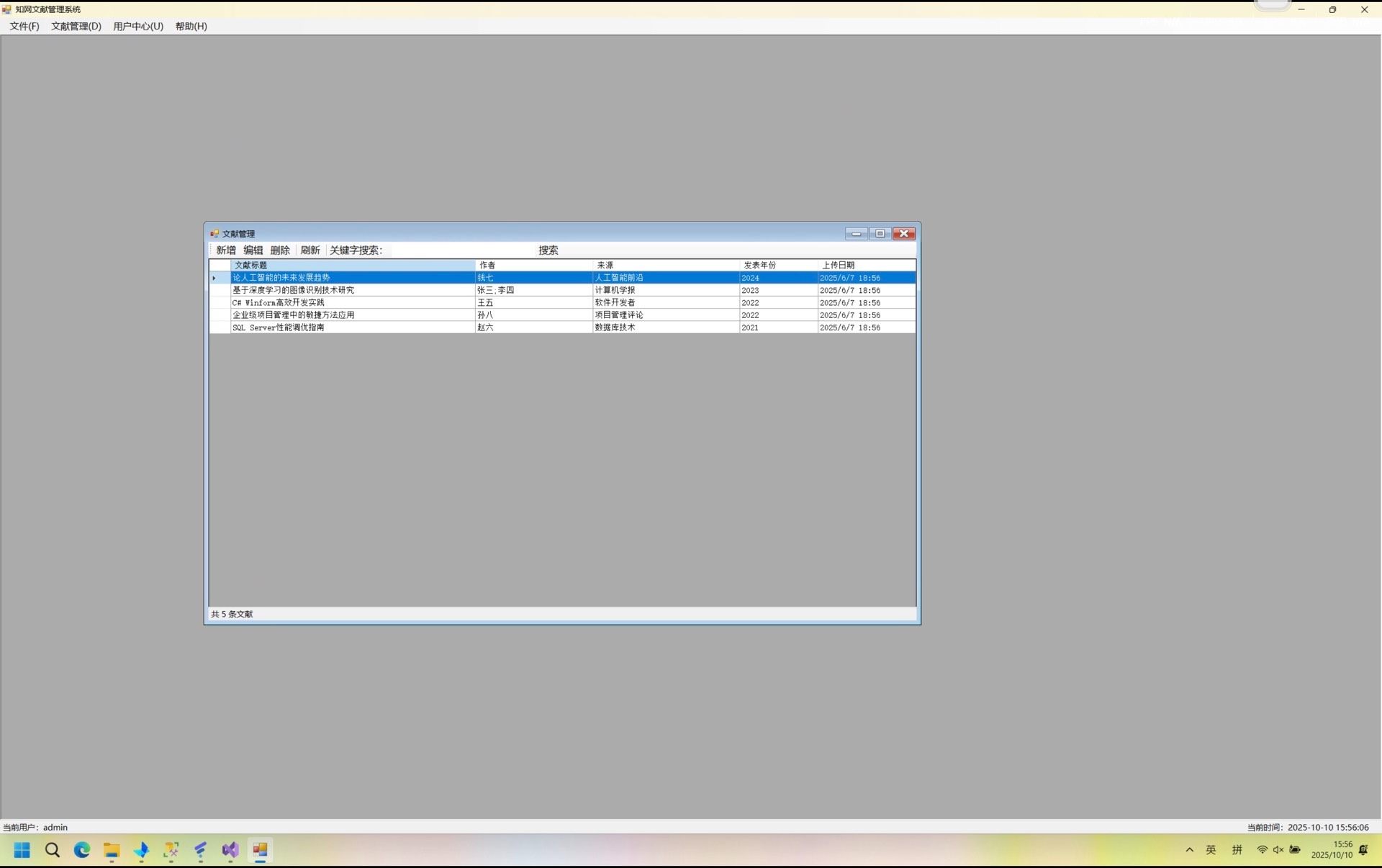
Task: Click the 搜索 button
Action: coord(548,250)
